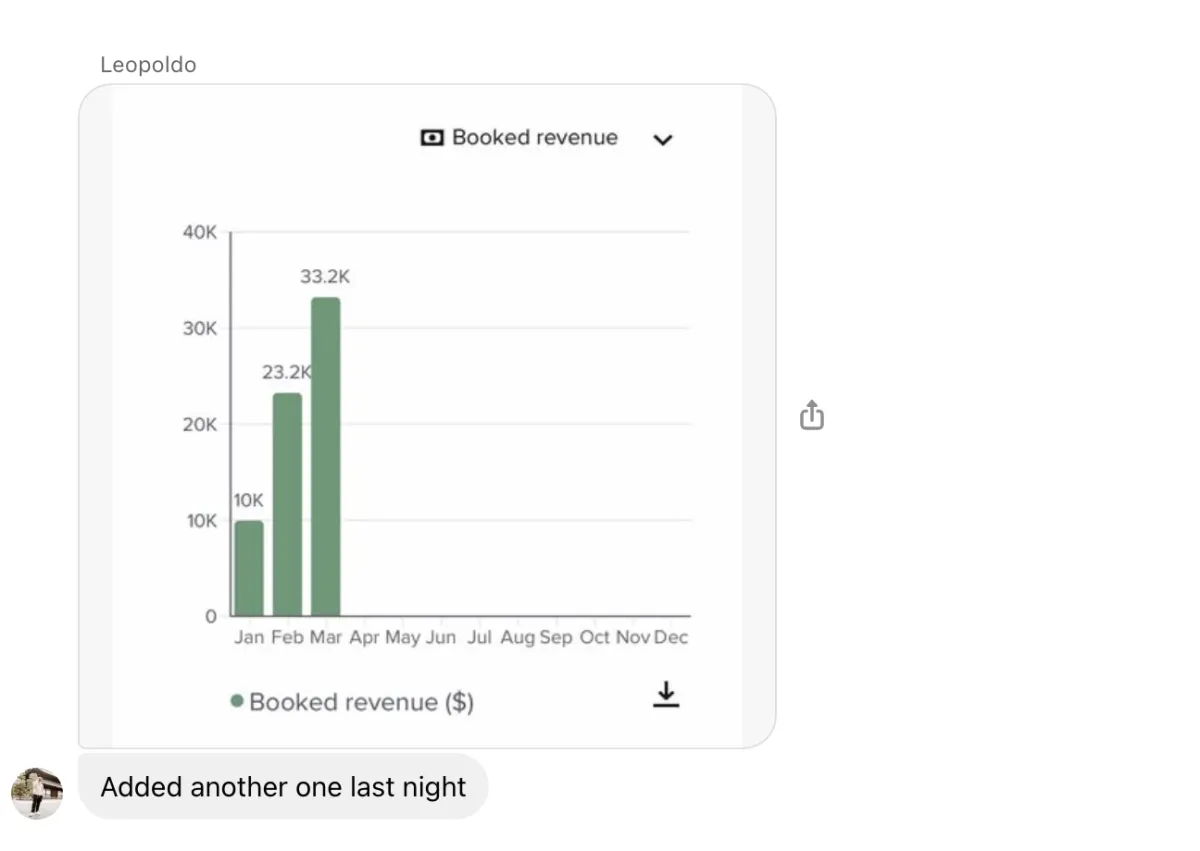Click Leopoldo's profile avatar

click(x=37, y=793)
